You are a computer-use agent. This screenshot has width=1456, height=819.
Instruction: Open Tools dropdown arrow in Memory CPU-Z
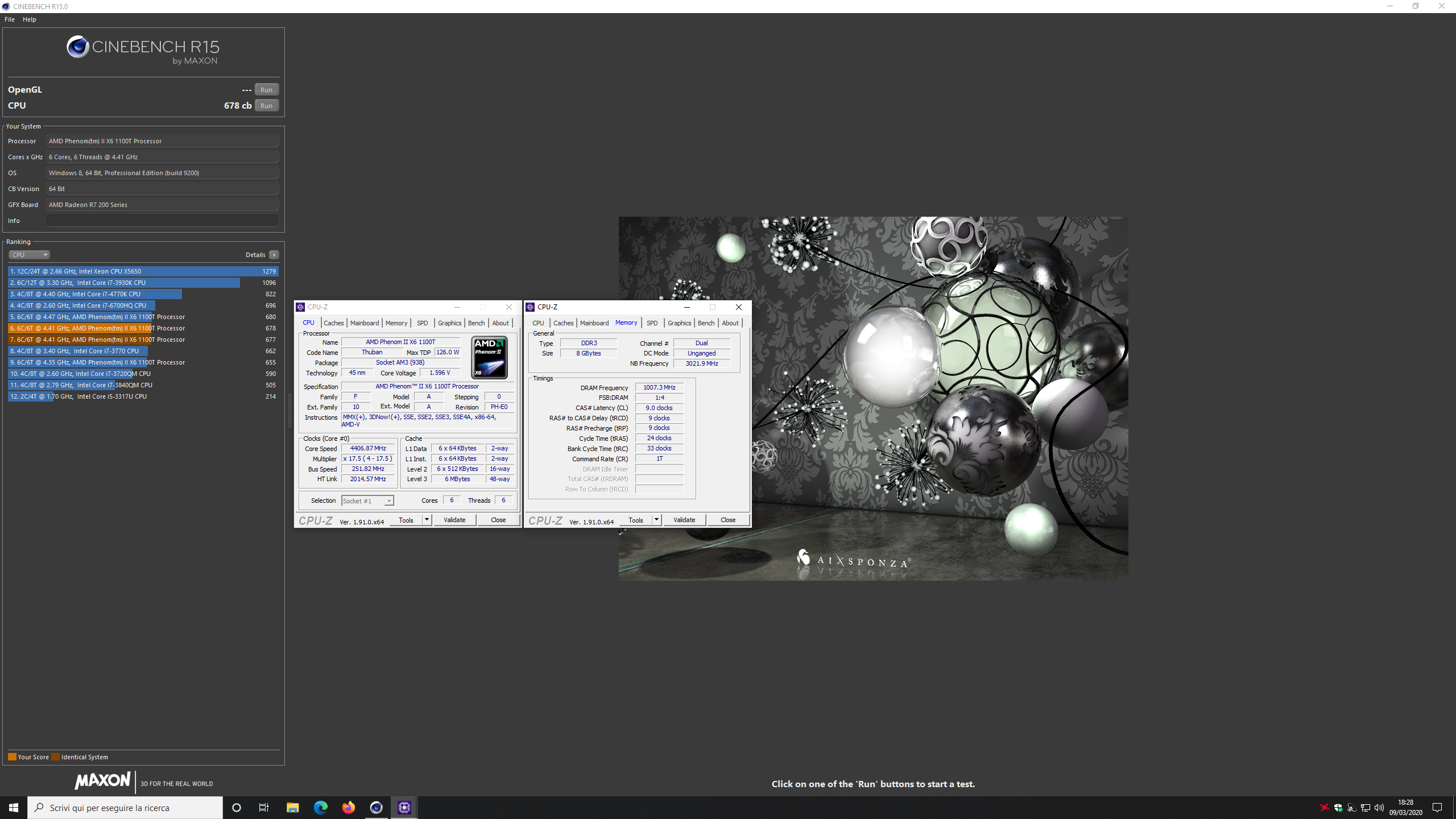point(656,520)
